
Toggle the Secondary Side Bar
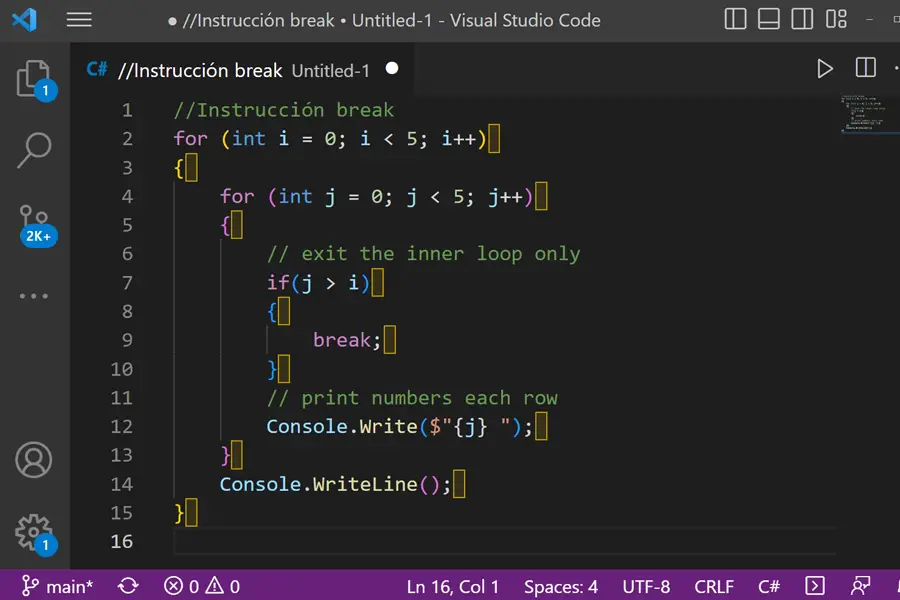tap(801, 19)
